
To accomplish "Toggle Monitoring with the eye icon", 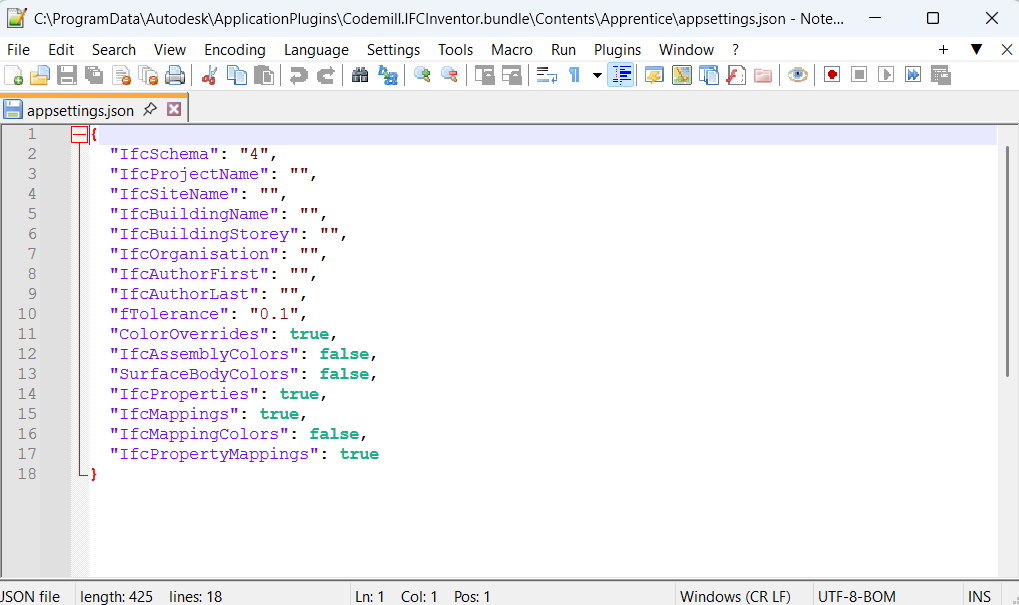I will (x=797, y=75).
